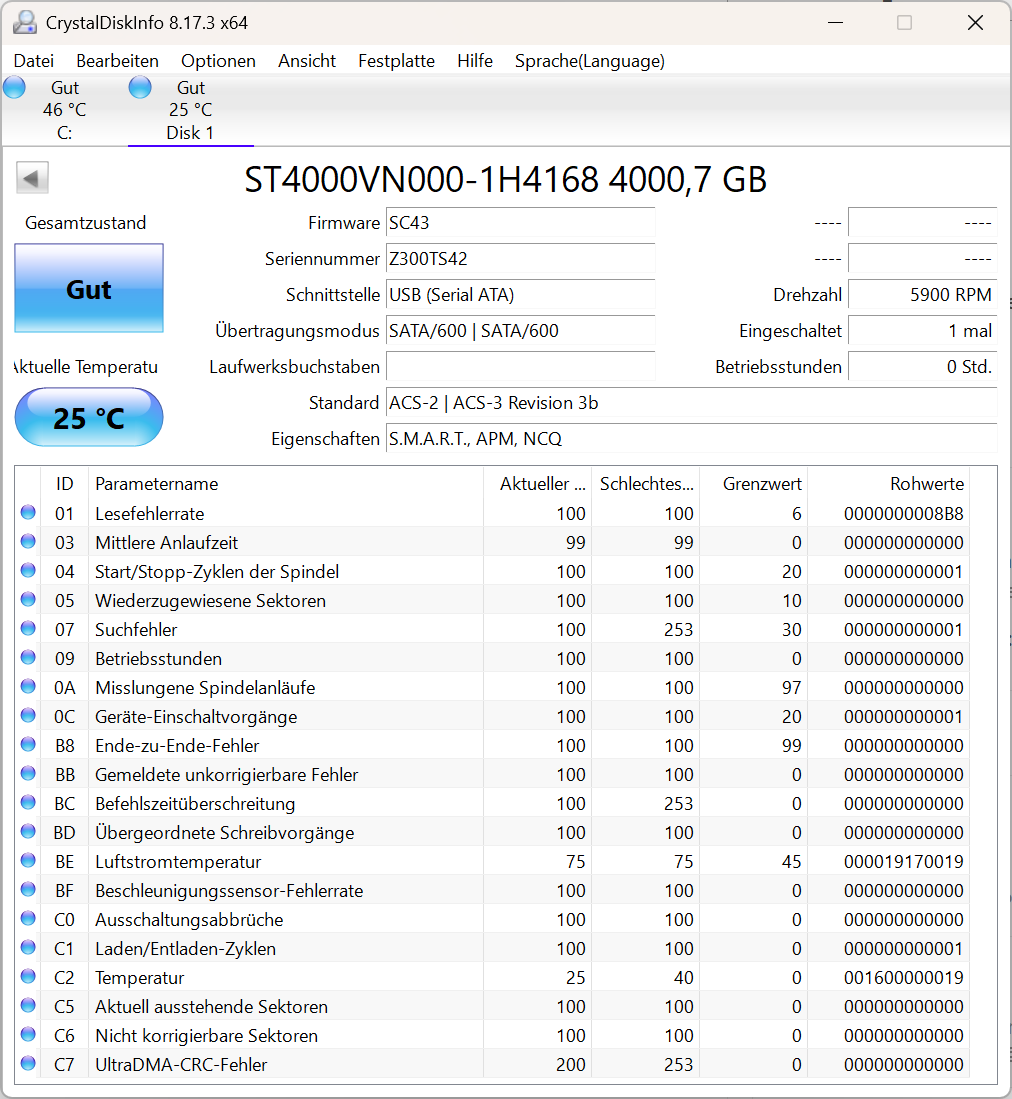Open the Sprache(Language) menu
The height and width of the screenshot is (1099, 1012).
(x=589, y=61)
